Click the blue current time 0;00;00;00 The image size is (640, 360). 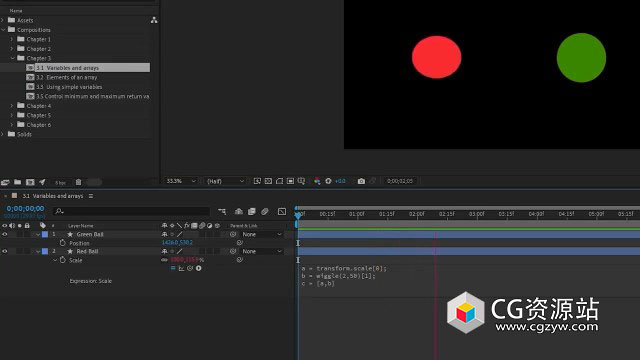click(x=25, y=209)
